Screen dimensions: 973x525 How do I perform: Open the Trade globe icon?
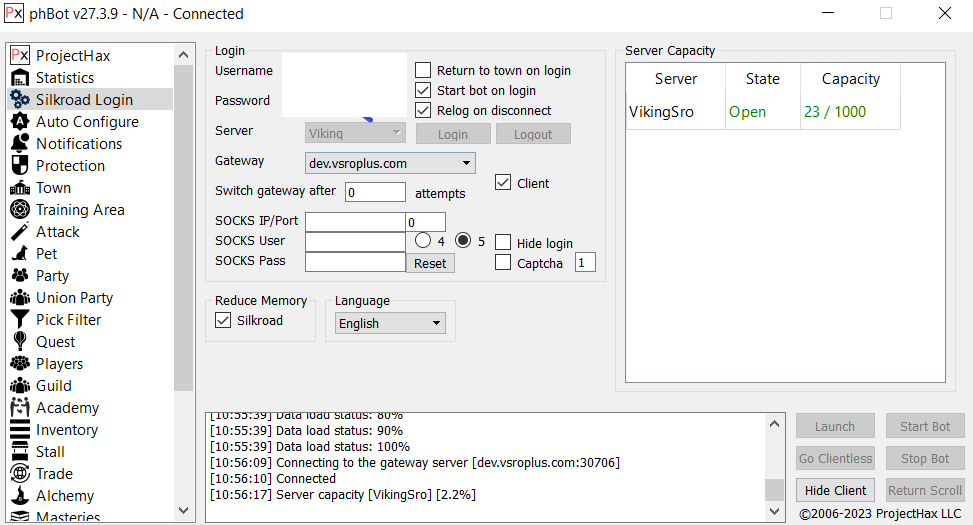[19, 474]
